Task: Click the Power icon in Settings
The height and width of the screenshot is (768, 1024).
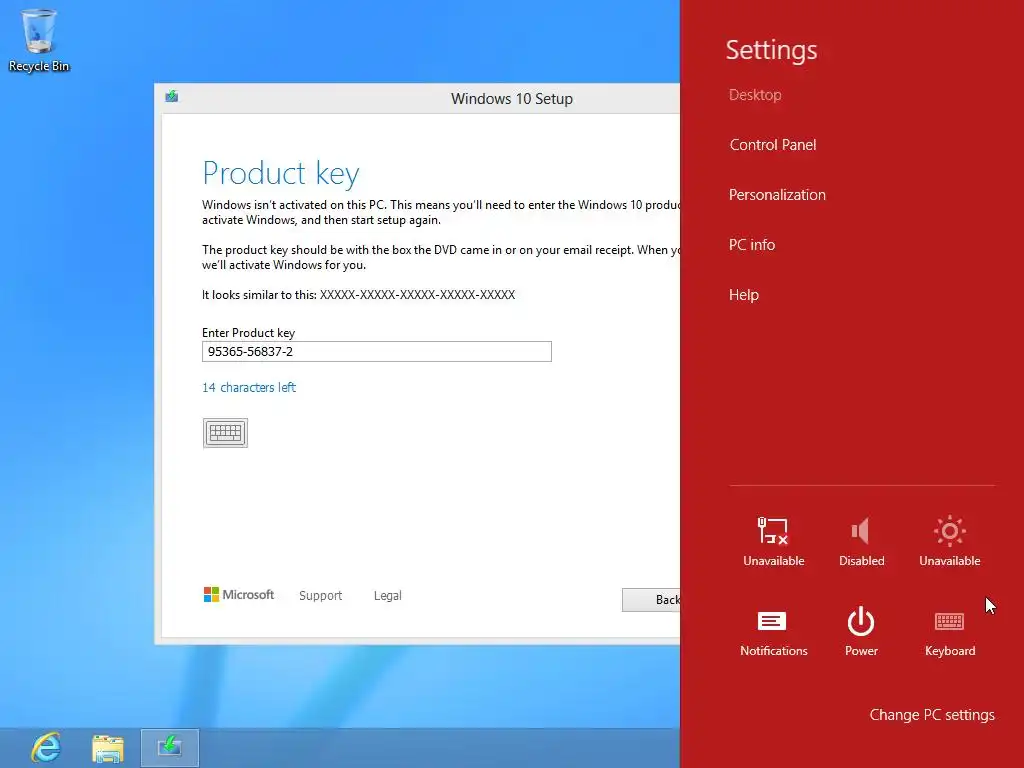Action: (861, 632)
